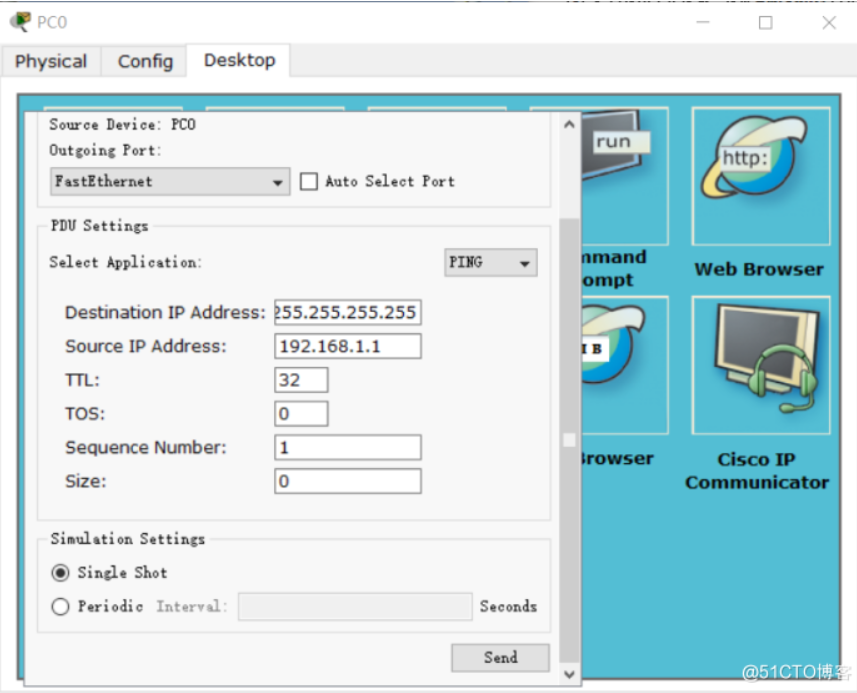This screenshot has height=693, width=857.
Task: Launch Cisco IP Communicator
Action: [x=761, y=365]
